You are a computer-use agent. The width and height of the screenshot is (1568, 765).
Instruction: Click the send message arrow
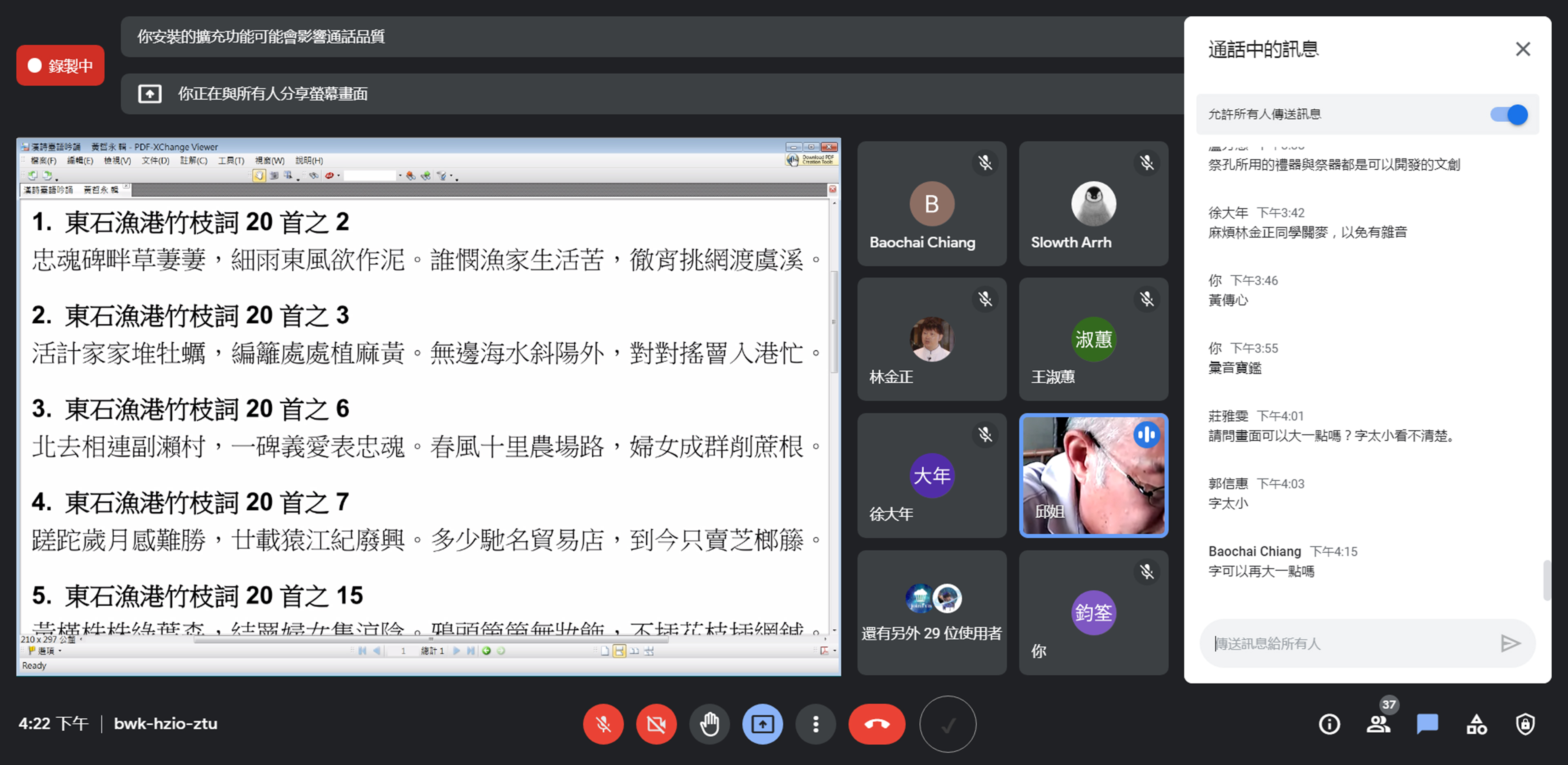(1510, 643)
